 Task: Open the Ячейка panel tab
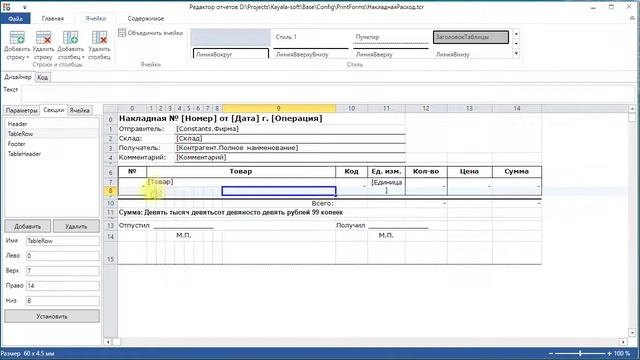(79, 111)
